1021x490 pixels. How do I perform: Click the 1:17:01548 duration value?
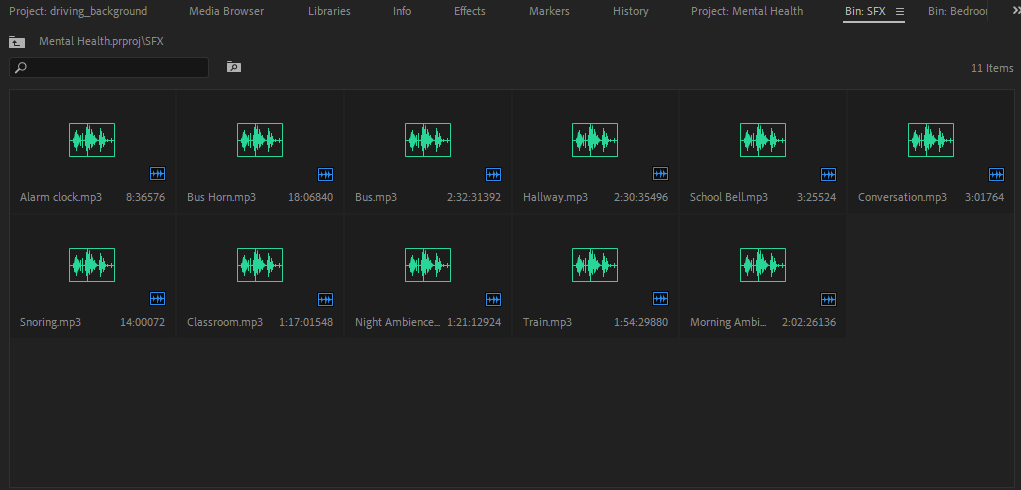306,322
